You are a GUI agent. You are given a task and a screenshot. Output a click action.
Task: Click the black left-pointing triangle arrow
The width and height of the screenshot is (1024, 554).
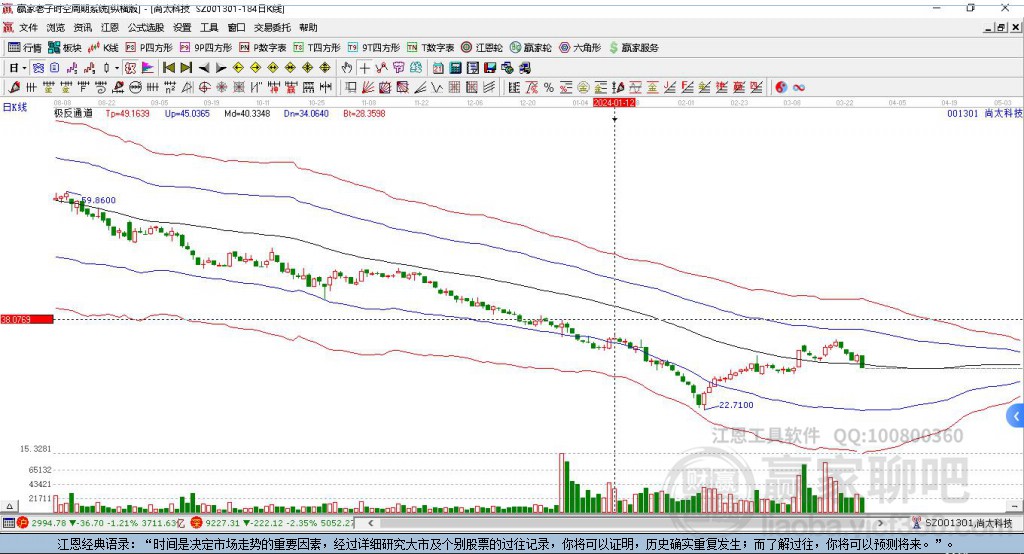pyautogui.click(x=204, y=68)
